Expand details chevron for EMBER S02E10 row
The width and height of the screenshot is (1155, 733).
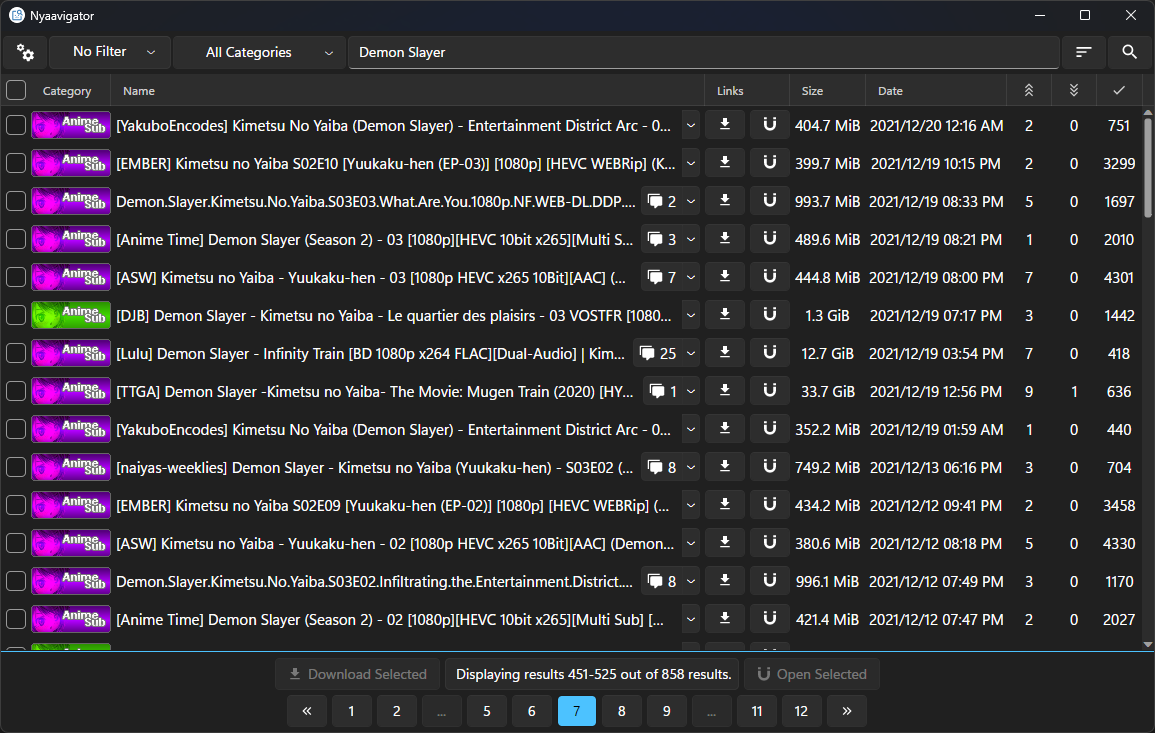coord(690,164)
